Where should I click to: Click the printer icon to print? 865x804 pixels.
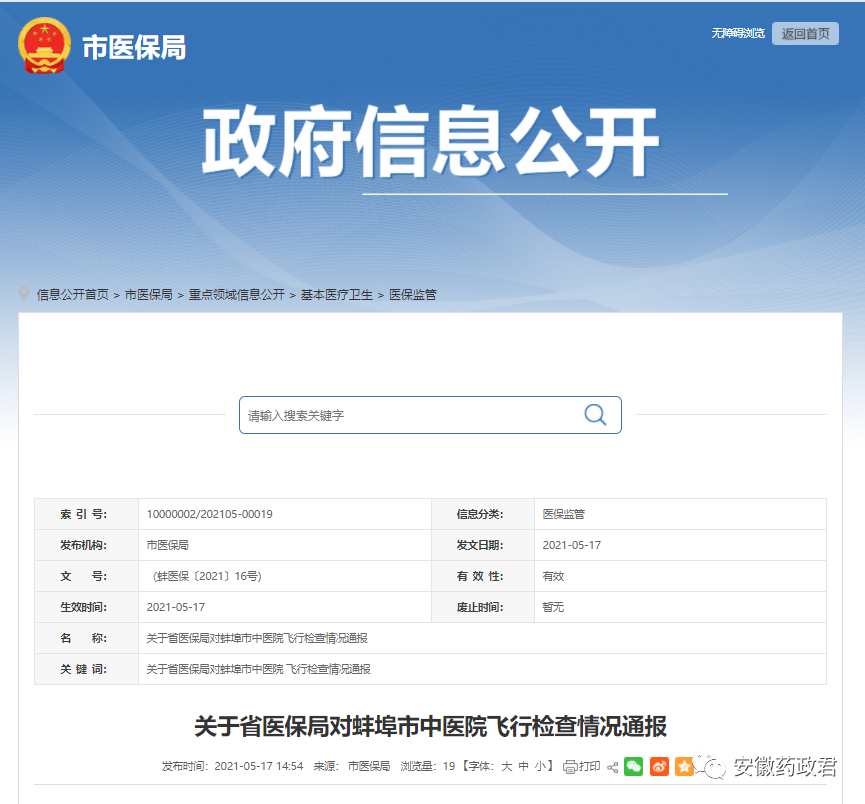570,767
